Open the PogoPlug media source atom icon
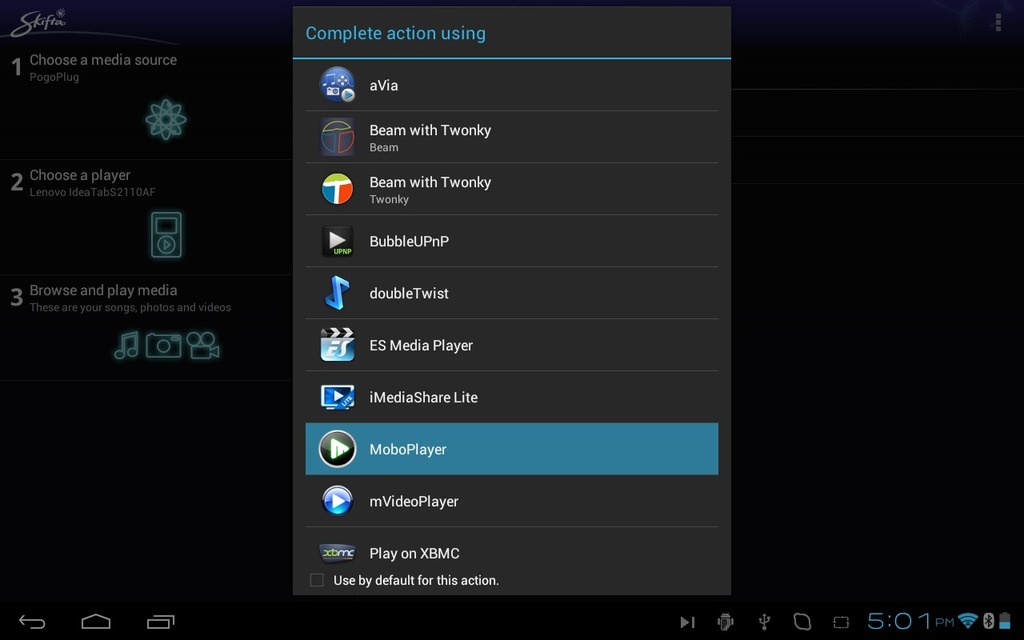Viewport: 1024px width, 640px height. pyautogui.click(x=166, y=120)
